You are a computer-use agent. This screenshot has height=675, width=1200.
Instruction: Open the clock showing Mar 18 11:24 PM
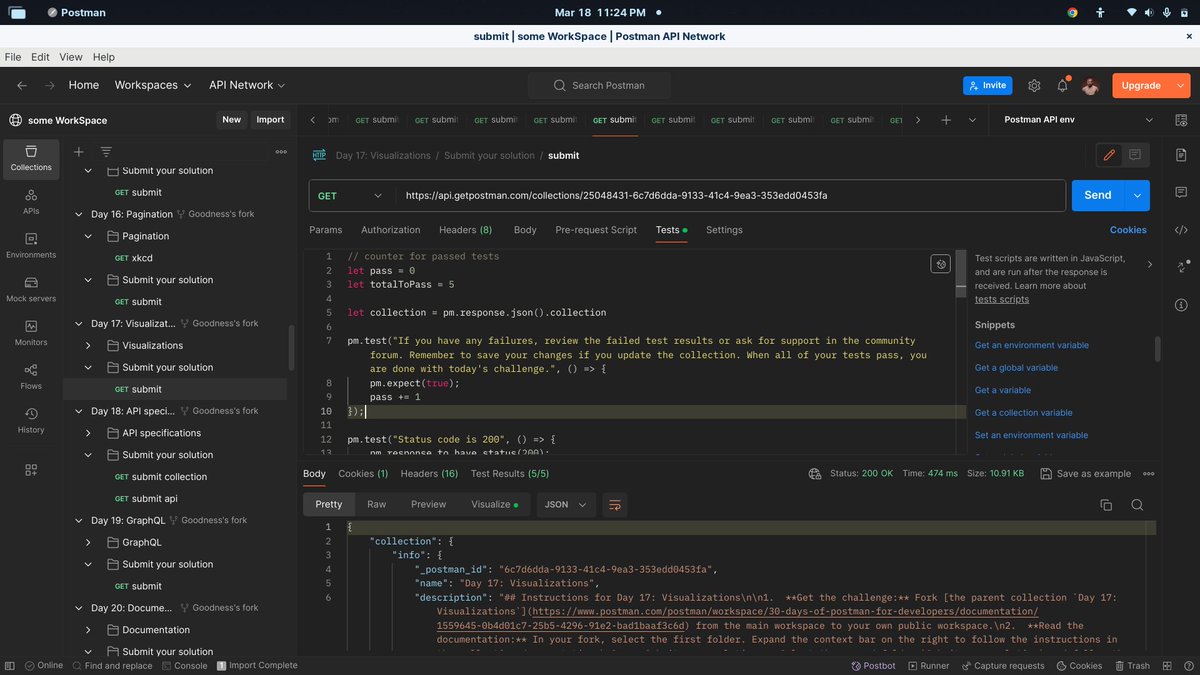point(600,13)
